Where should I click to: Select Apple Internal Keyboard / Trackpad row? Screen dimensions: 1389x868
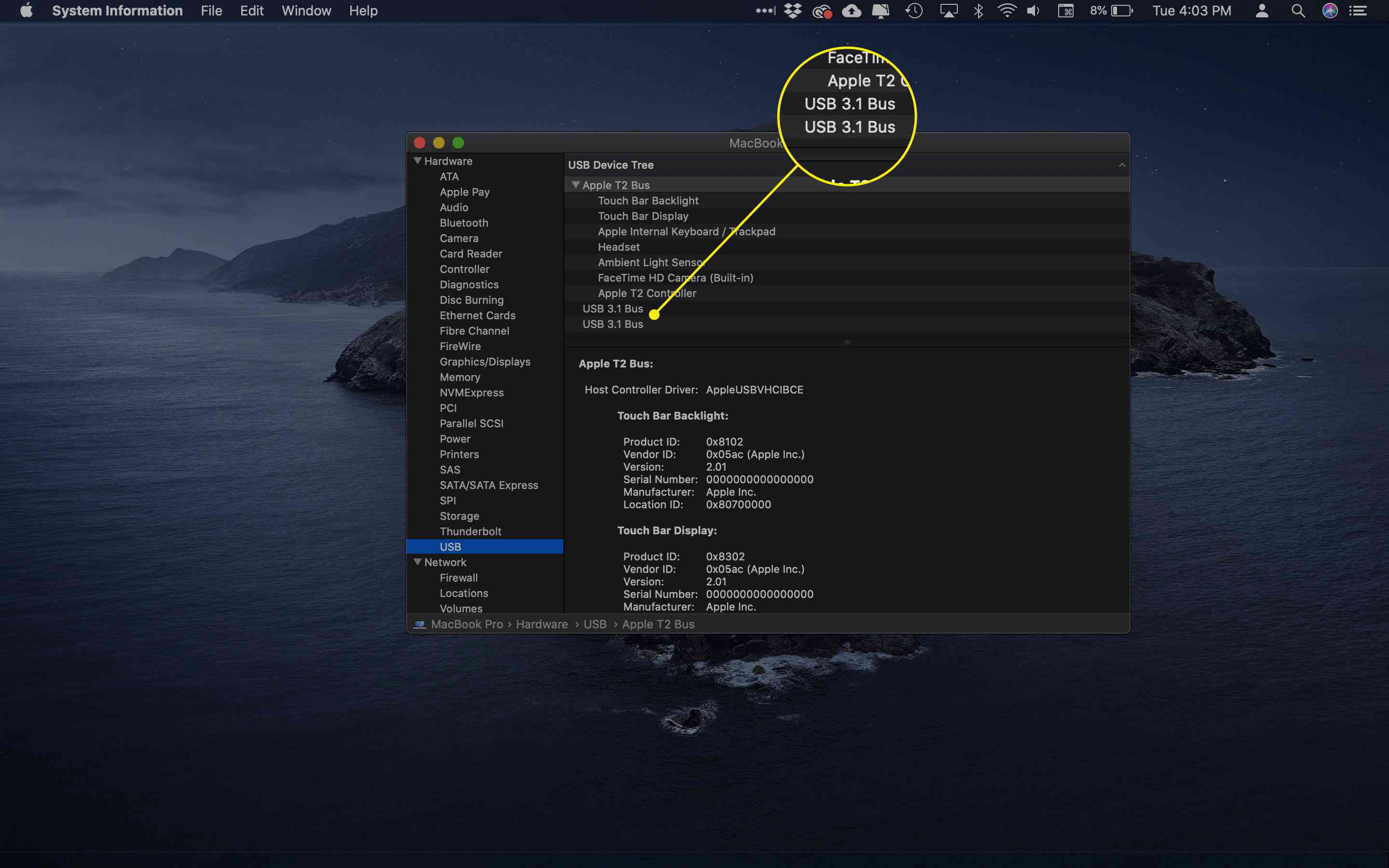click(x=846, y=232)
